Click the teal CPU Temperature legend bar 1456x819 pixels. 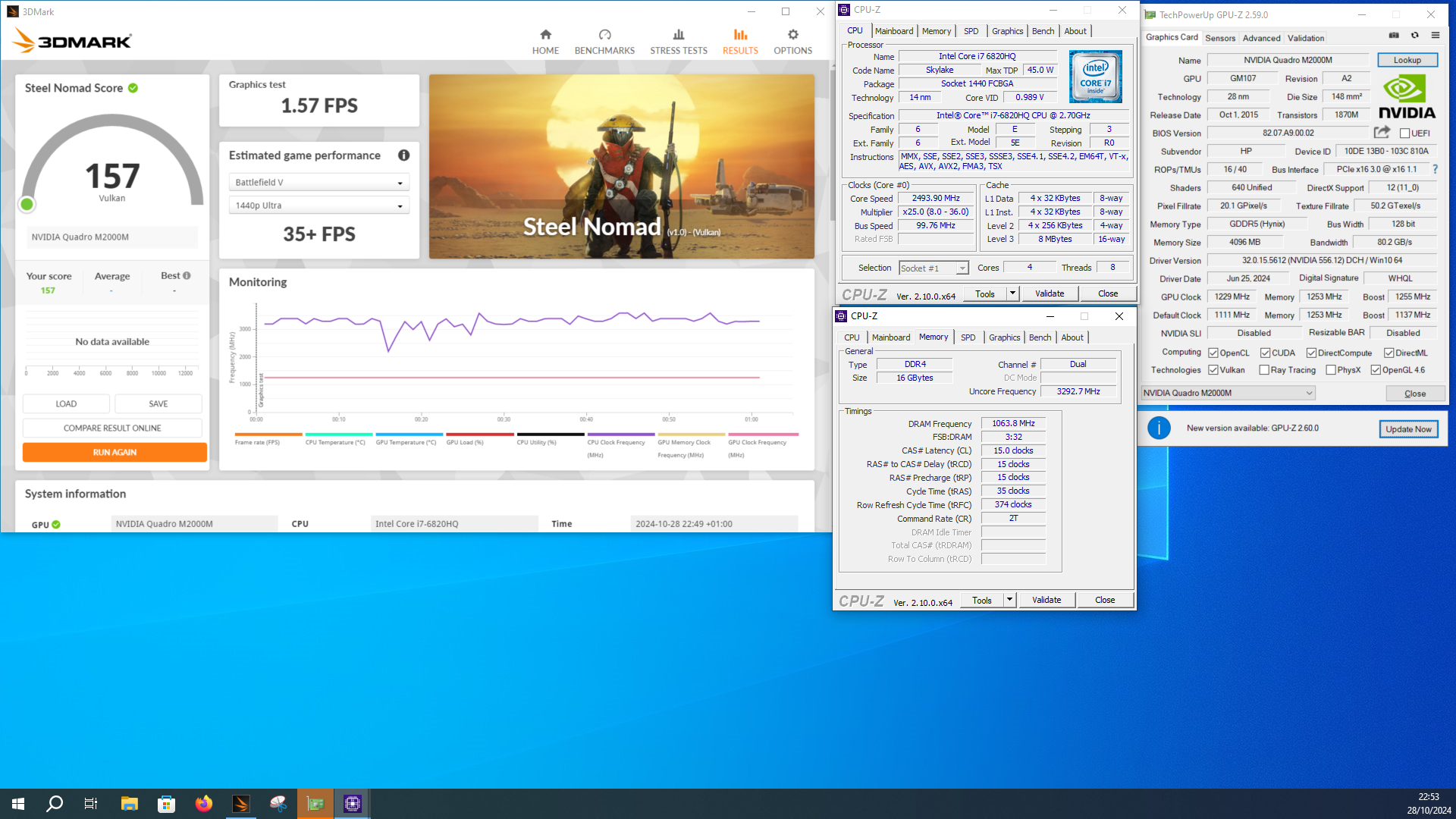point(339,435)
